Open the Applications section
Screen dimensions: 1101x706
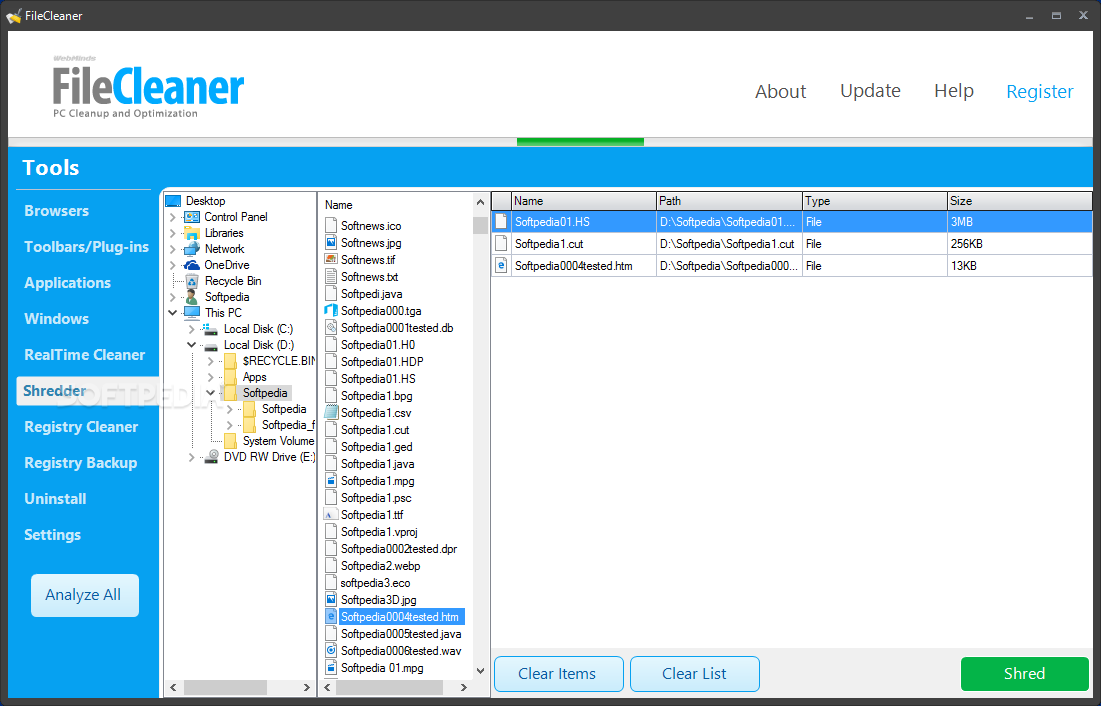(67, 283)
